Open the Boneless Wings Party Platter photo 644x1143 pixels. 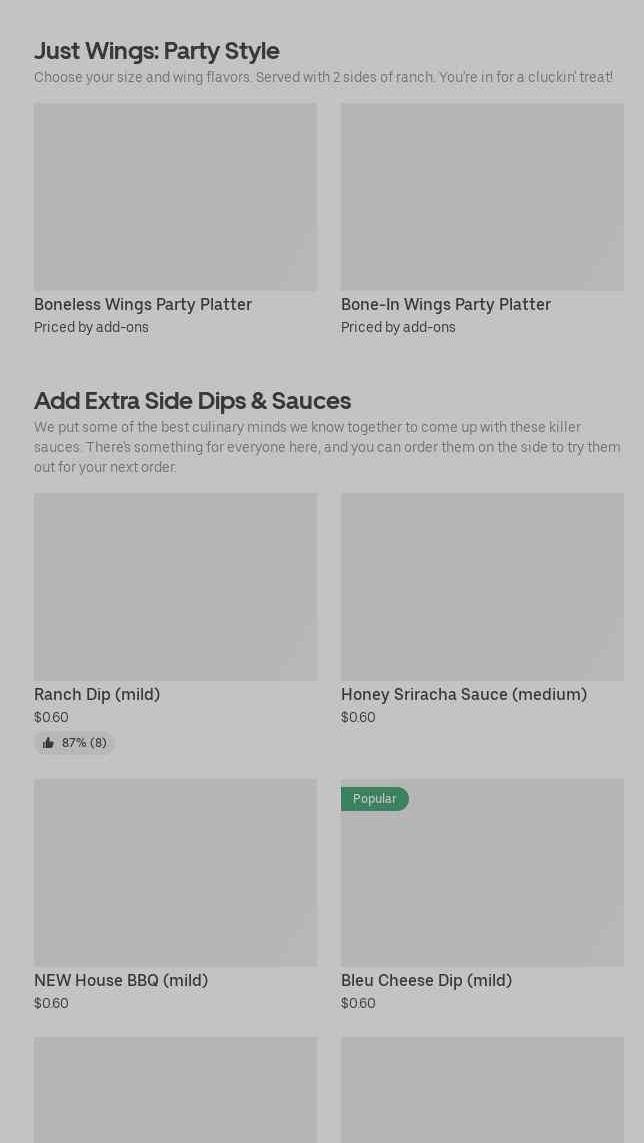[x=175, y=197]
